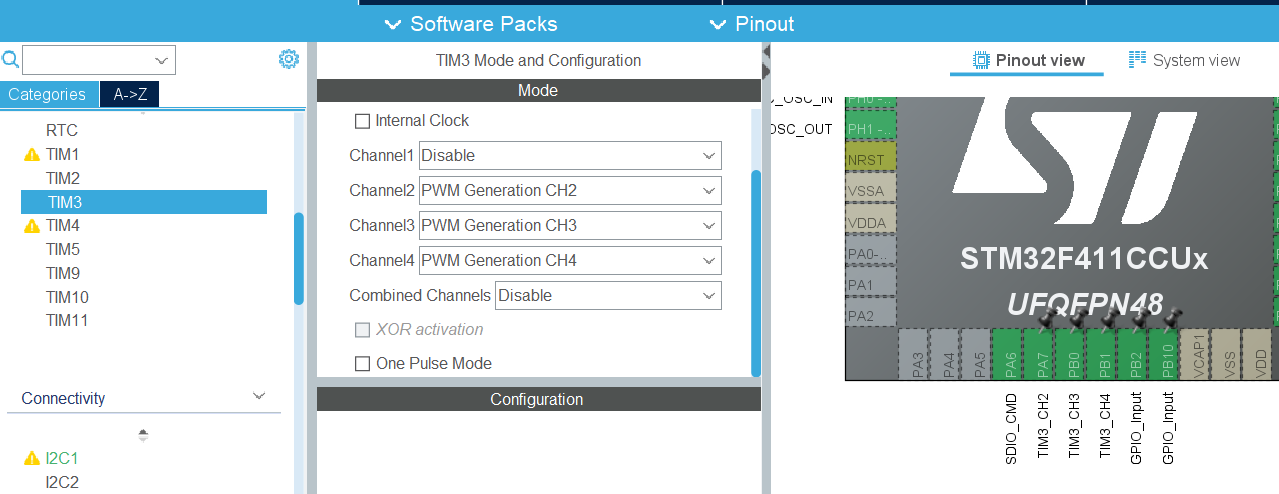Image resolution: width=1279 pixels, height=494 pixels.
Task: Switch to Pinout view
Action: (x=1028, y=60)
